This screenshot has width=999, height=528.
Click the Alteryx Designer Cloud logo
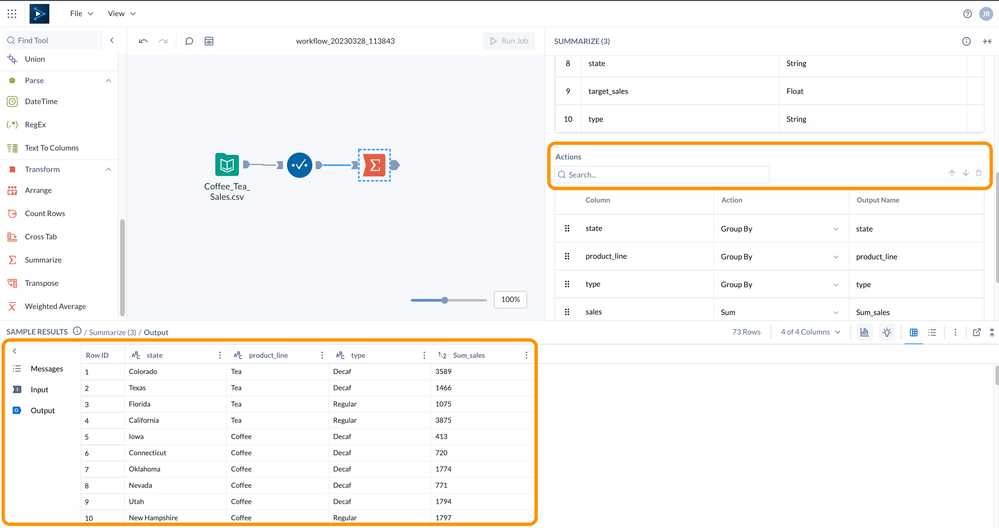click(x=40, y=13)
